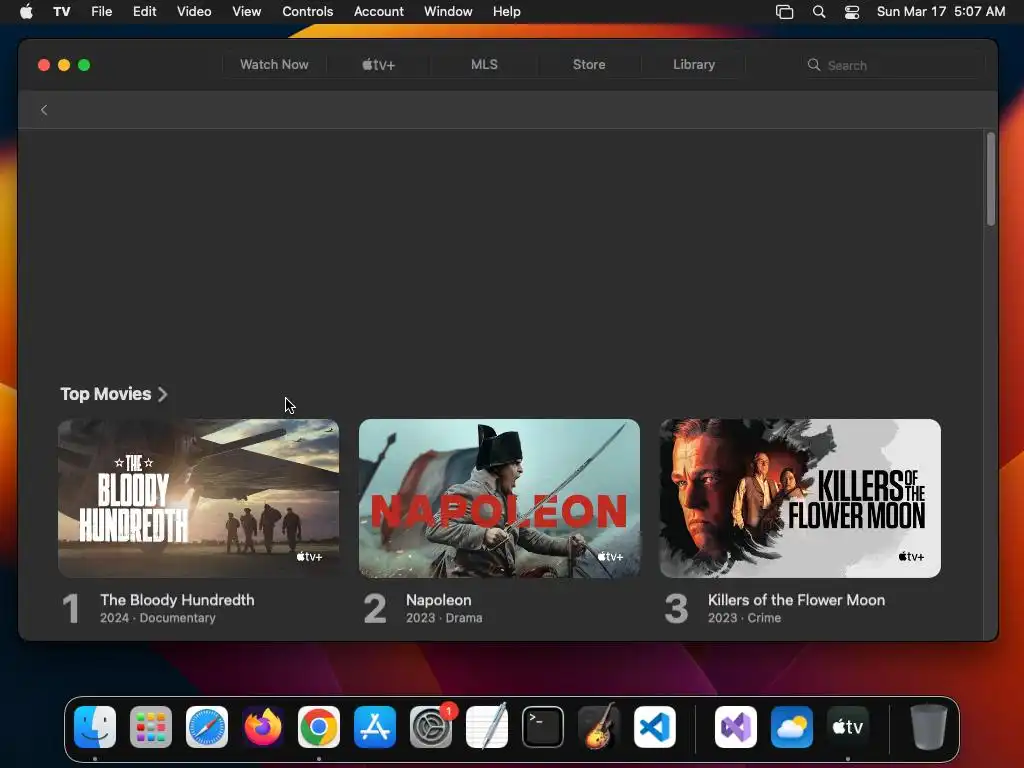This screenshot has width=1024, height=768.
Task: Open Safari from the dock
Action: point(207,726)
